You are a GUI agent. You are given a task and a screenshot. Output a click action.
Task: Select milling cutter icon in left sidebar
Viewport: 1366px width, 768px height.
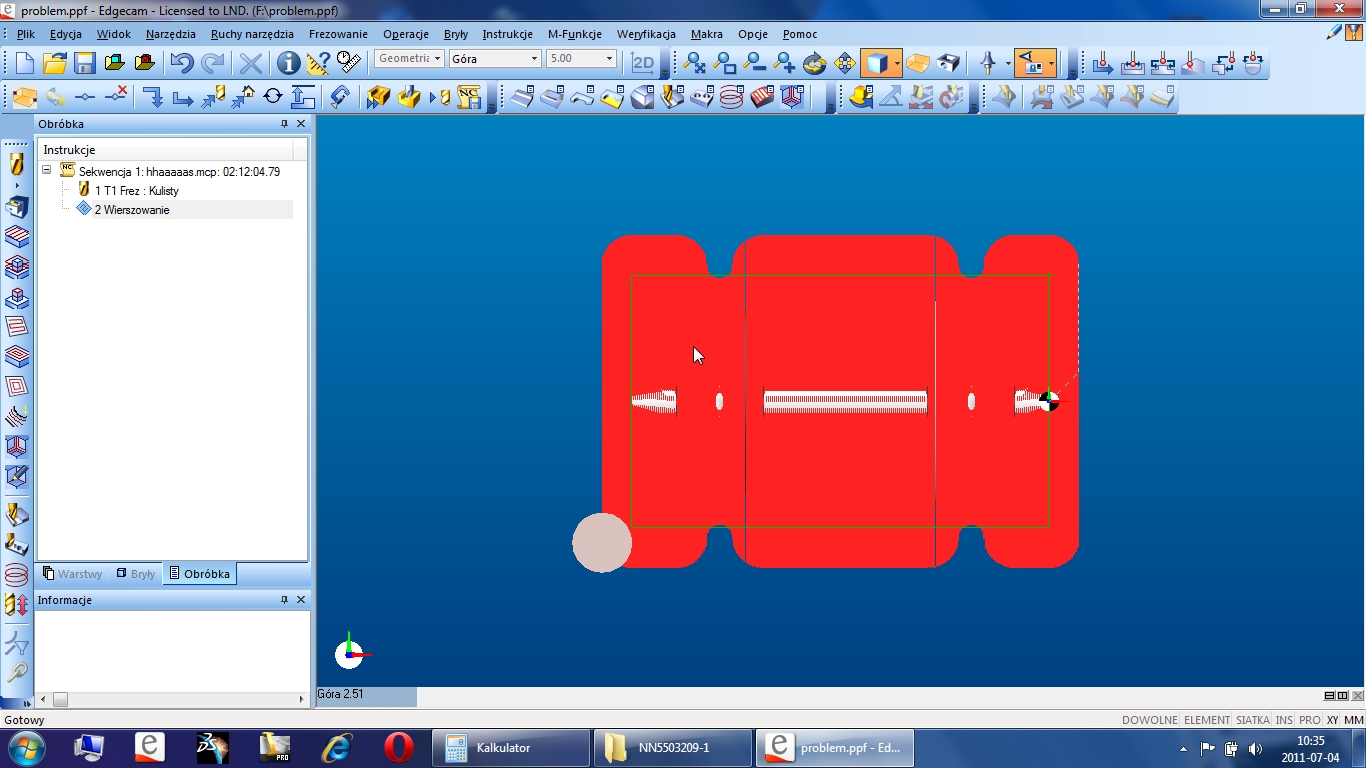(x=16, y=163)
